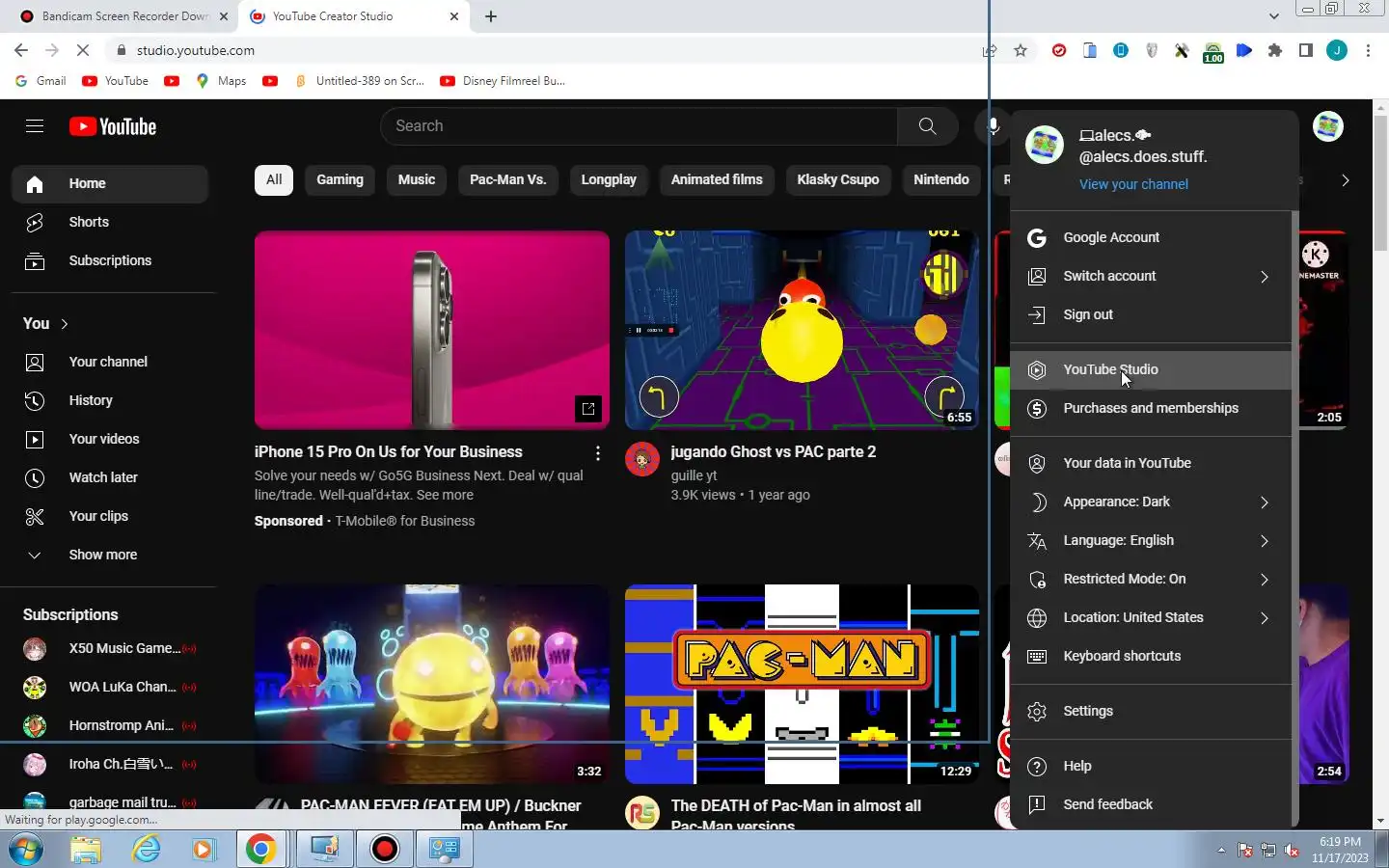Select the Nintendo chip

tap(941, 180)
